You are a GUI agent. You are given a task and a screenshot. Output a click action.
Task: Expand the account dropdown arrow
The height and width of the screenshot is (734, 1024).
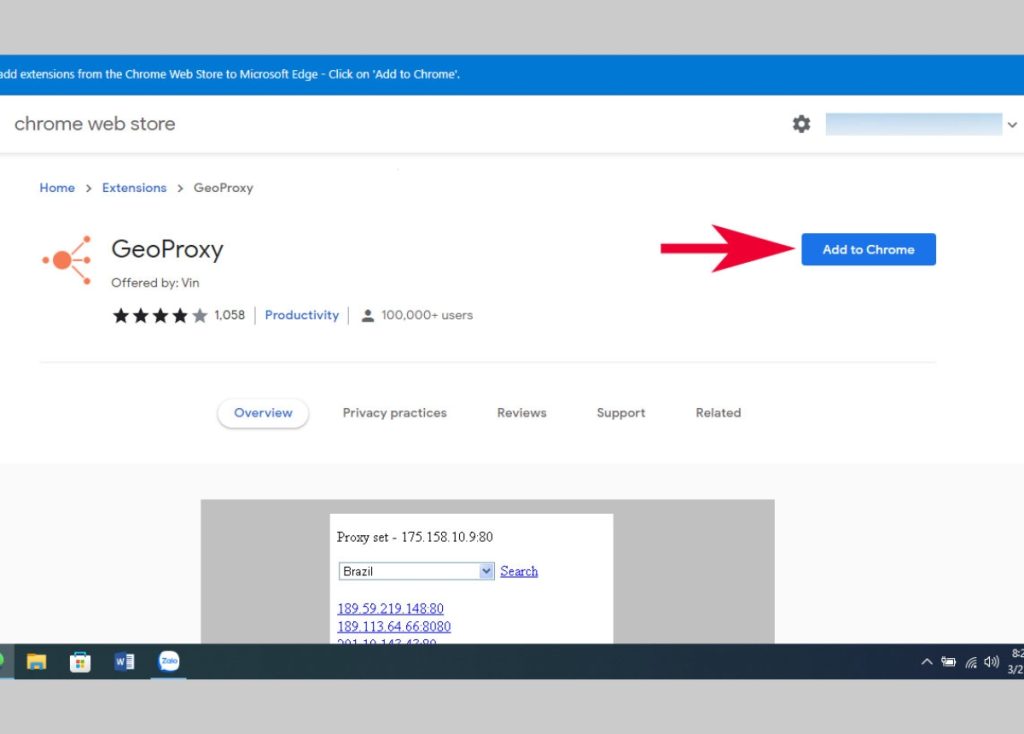tap(1012, 124)
